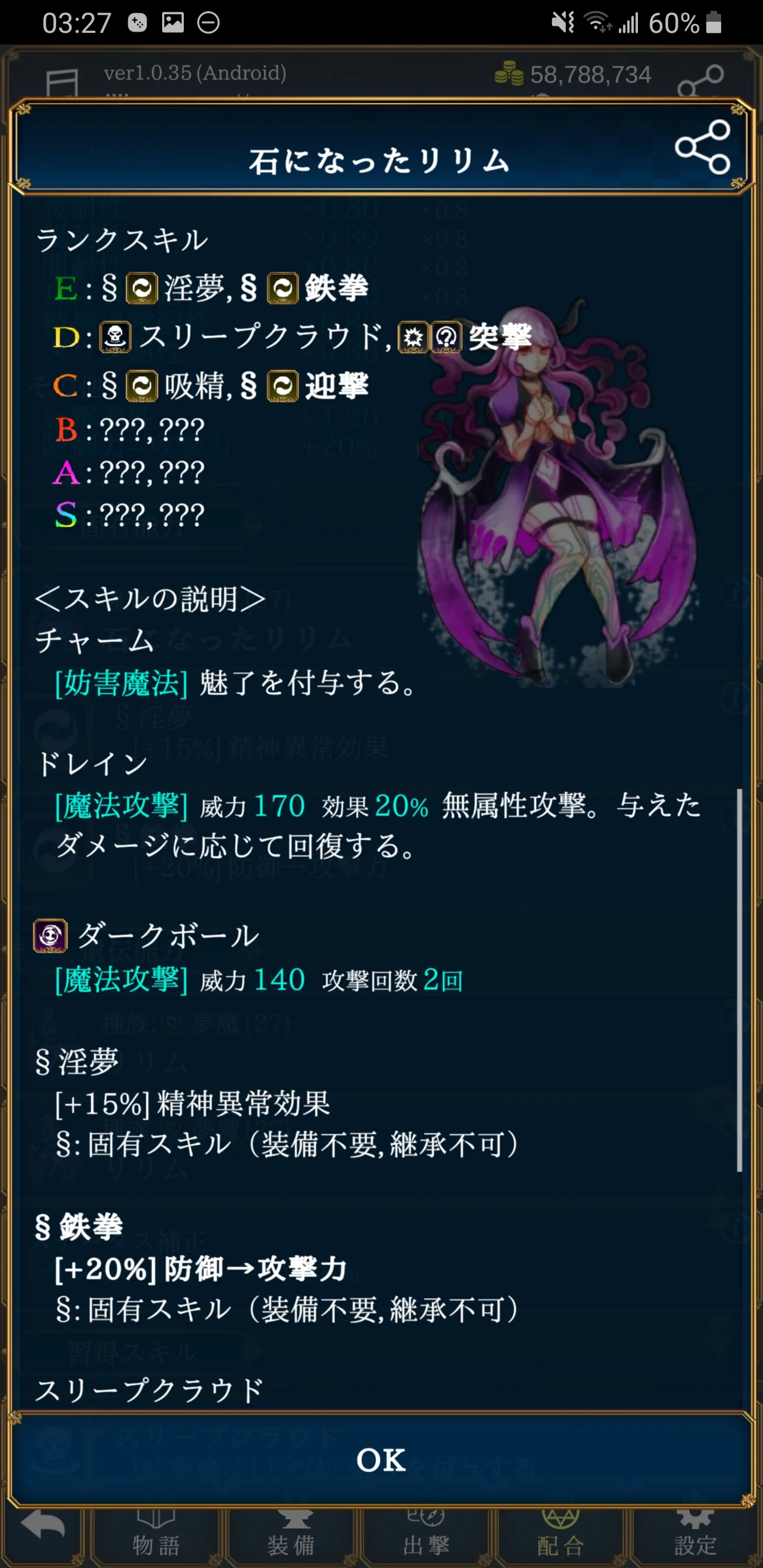Tap the passive skill icon before 淫夢
The height and width of the screenshot is (1568, 763).
(142, 288)
